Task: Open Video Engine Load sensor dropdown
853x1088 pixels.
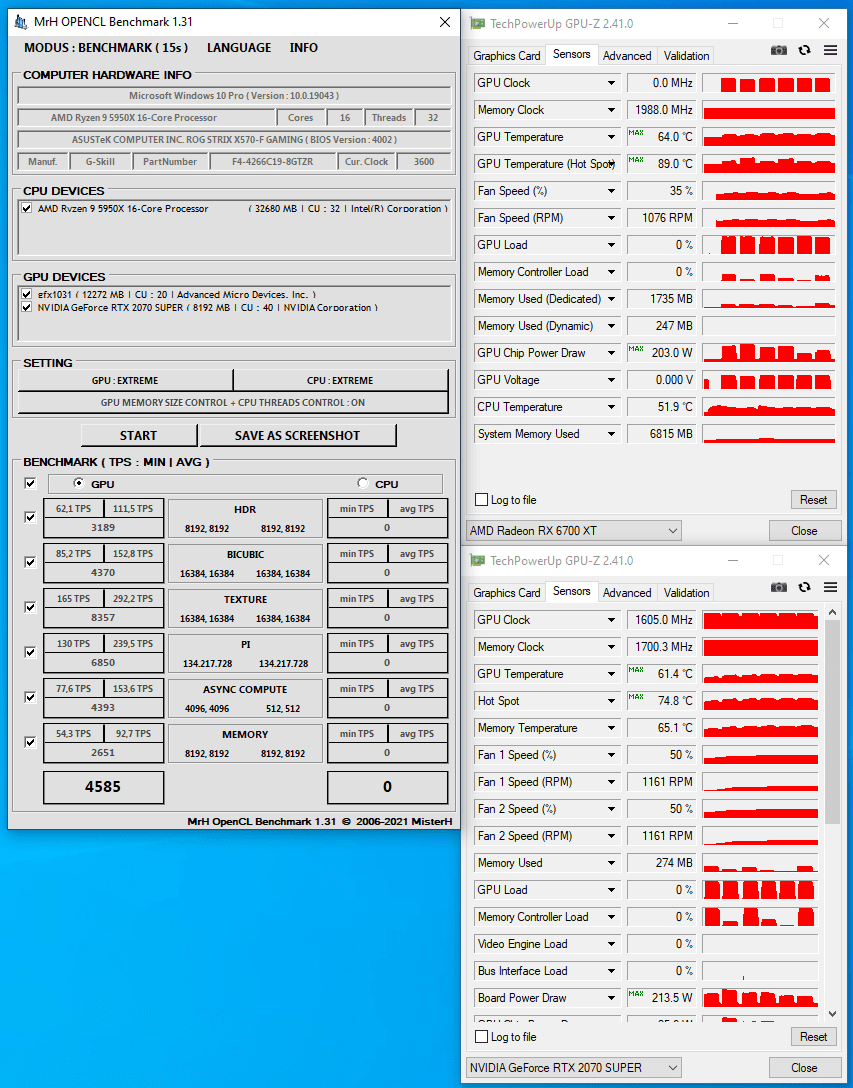Action: coord(611,944)
